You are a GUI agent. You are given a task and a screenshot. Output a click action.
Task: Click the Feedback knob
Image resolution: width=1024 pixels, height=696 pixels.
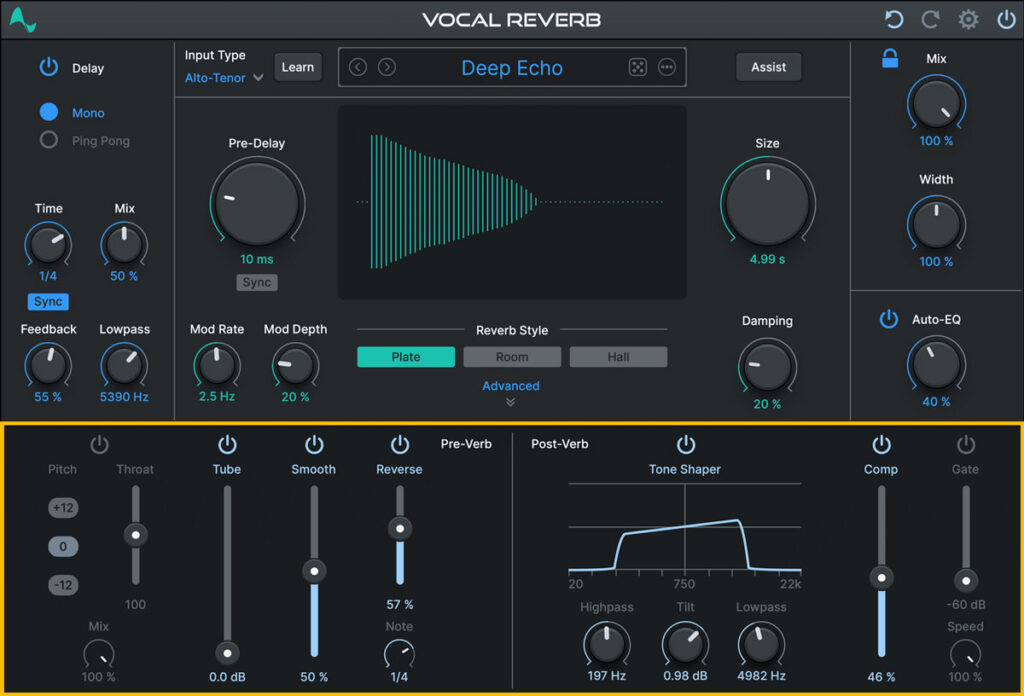click(48, 365)
